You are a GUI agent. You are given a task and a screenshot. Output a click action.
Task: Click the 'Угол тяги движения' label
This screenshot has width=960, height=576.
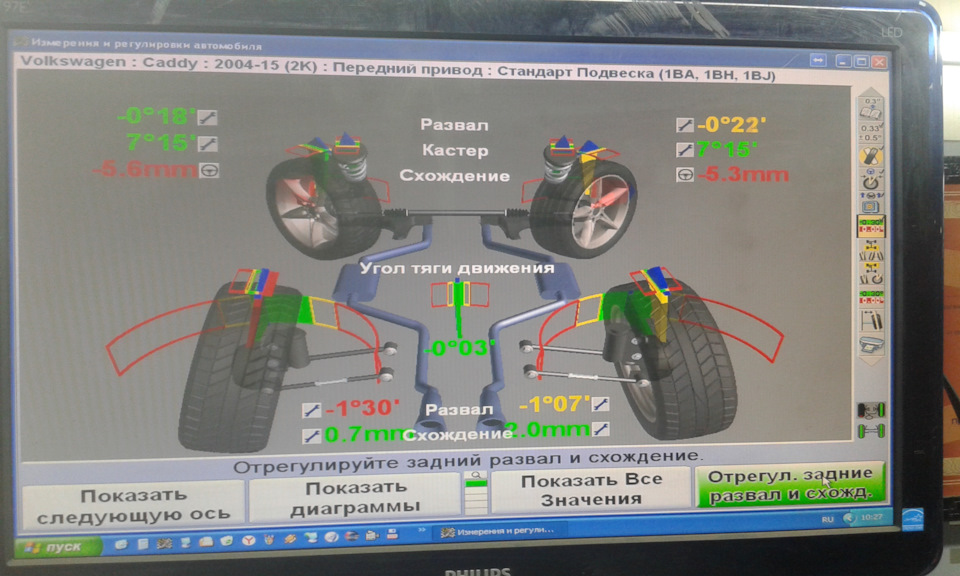pos(457,268)
